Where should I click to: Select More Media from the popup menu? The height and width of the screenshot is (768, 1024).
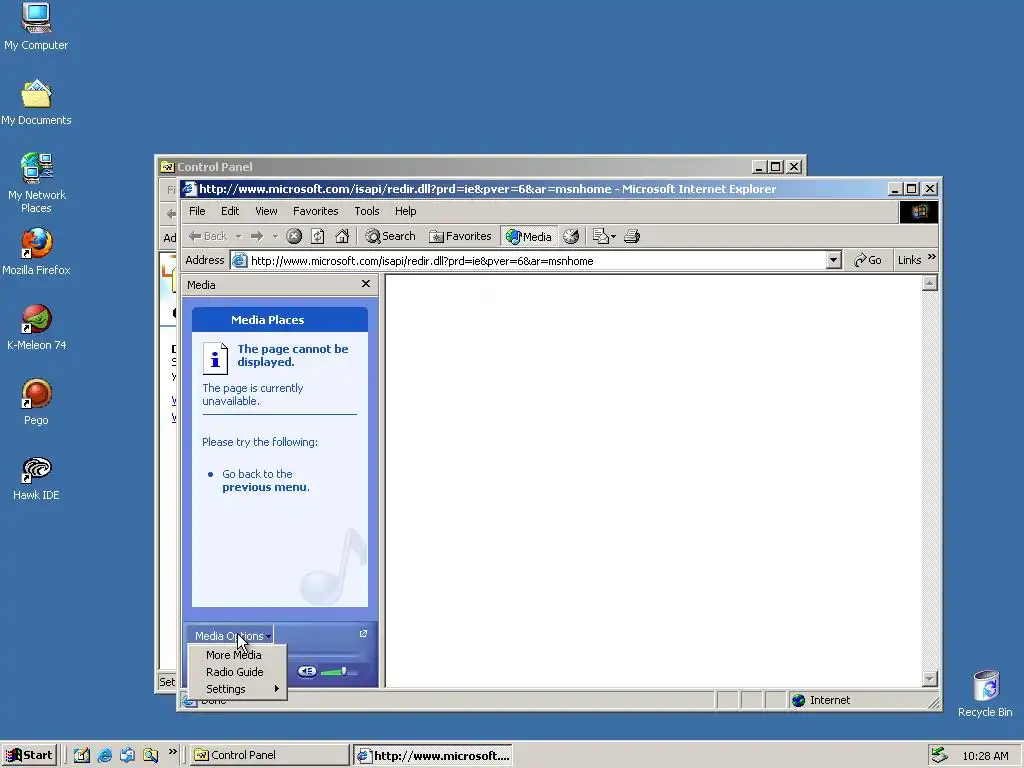[234, 655]
